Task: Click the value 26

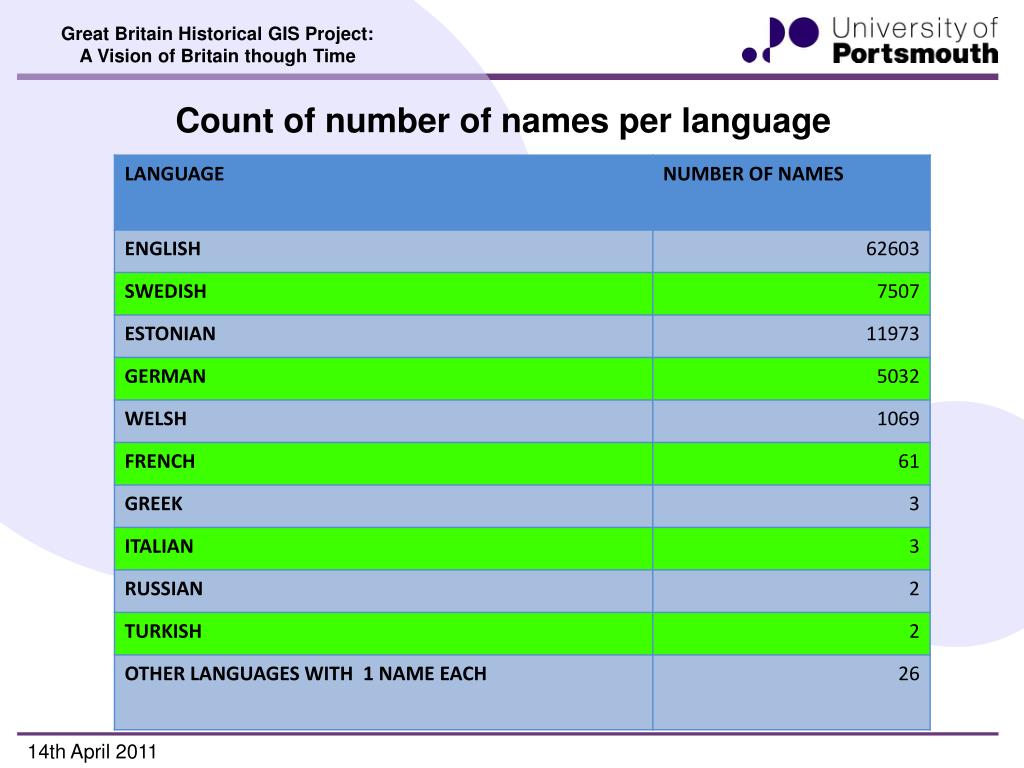Action: point(908,673)
